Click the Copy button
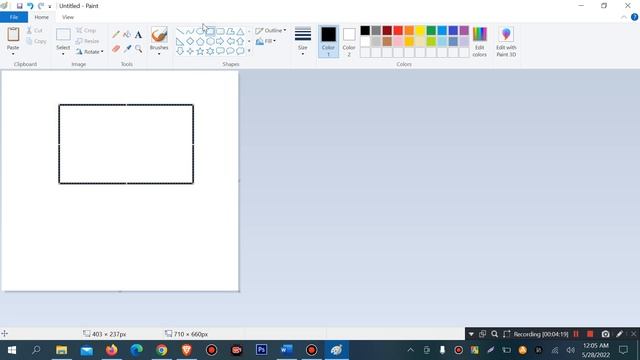640x360 pixels. 36,41
